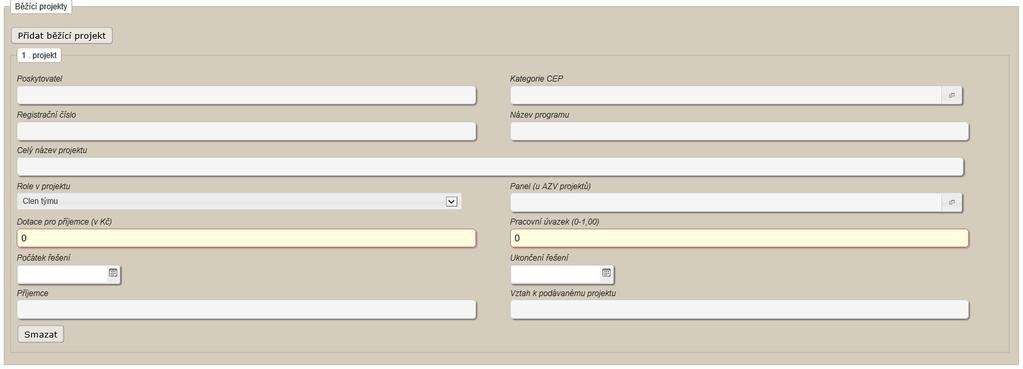Select the Role v projektu combo box
This screenshot has height=369, width=1023.
(x=239, y=201)
